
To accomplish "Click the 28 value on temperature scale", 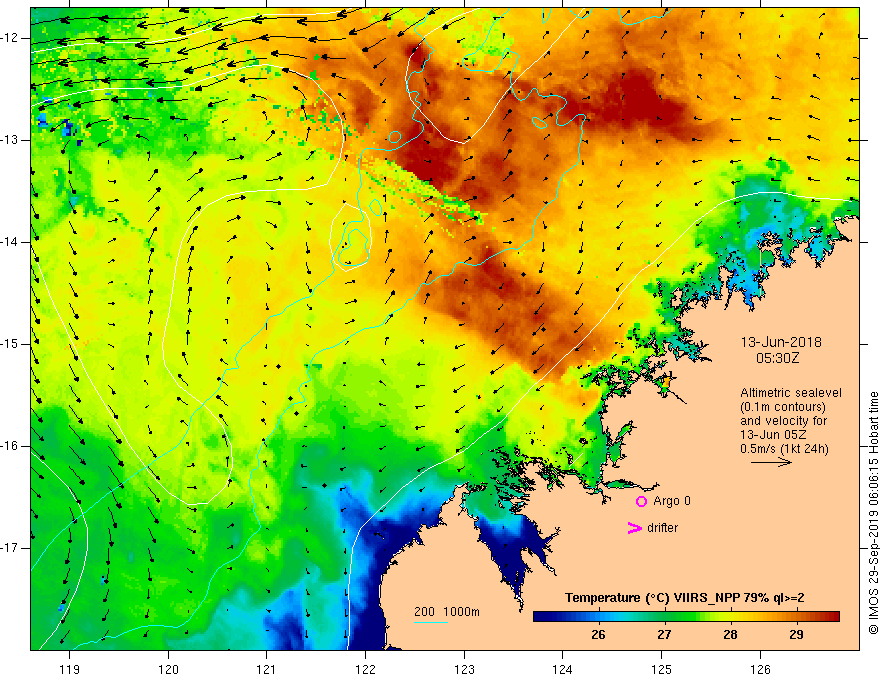I will click(x=730, y=635).
